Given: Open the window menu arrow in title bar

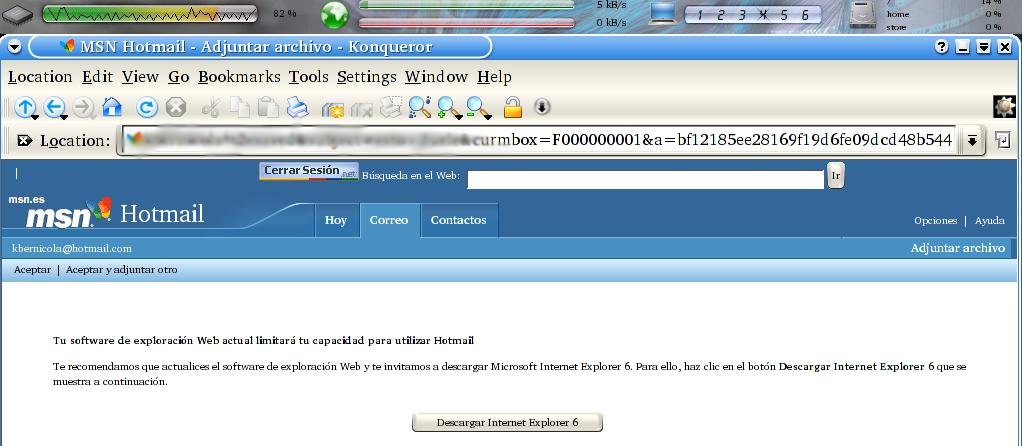Looking at the screenshot, I should tap(14, 47).
